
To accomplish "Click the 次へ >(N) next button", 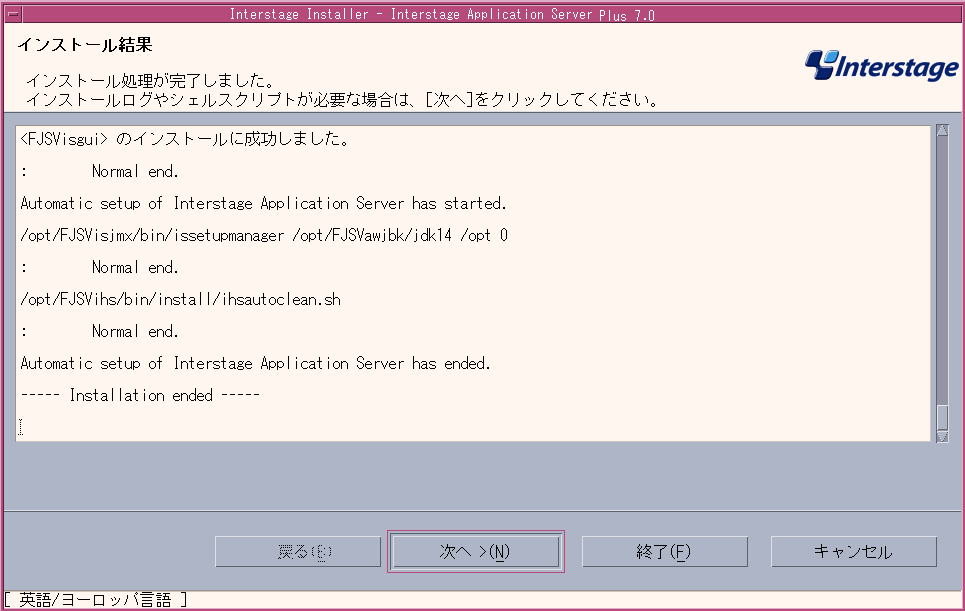I will tap(475, 551).
